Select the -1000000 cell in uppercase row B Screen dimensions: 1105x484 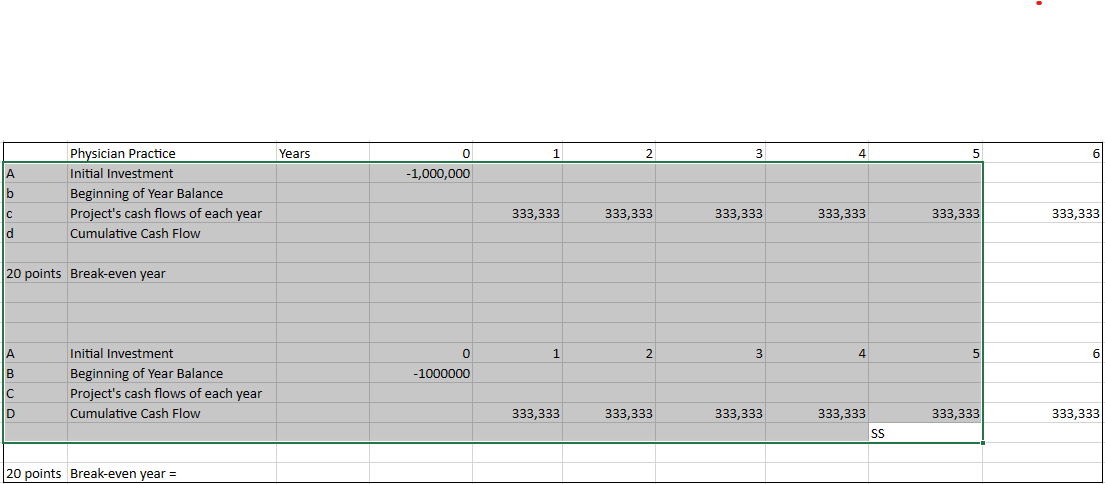[421, 373]
